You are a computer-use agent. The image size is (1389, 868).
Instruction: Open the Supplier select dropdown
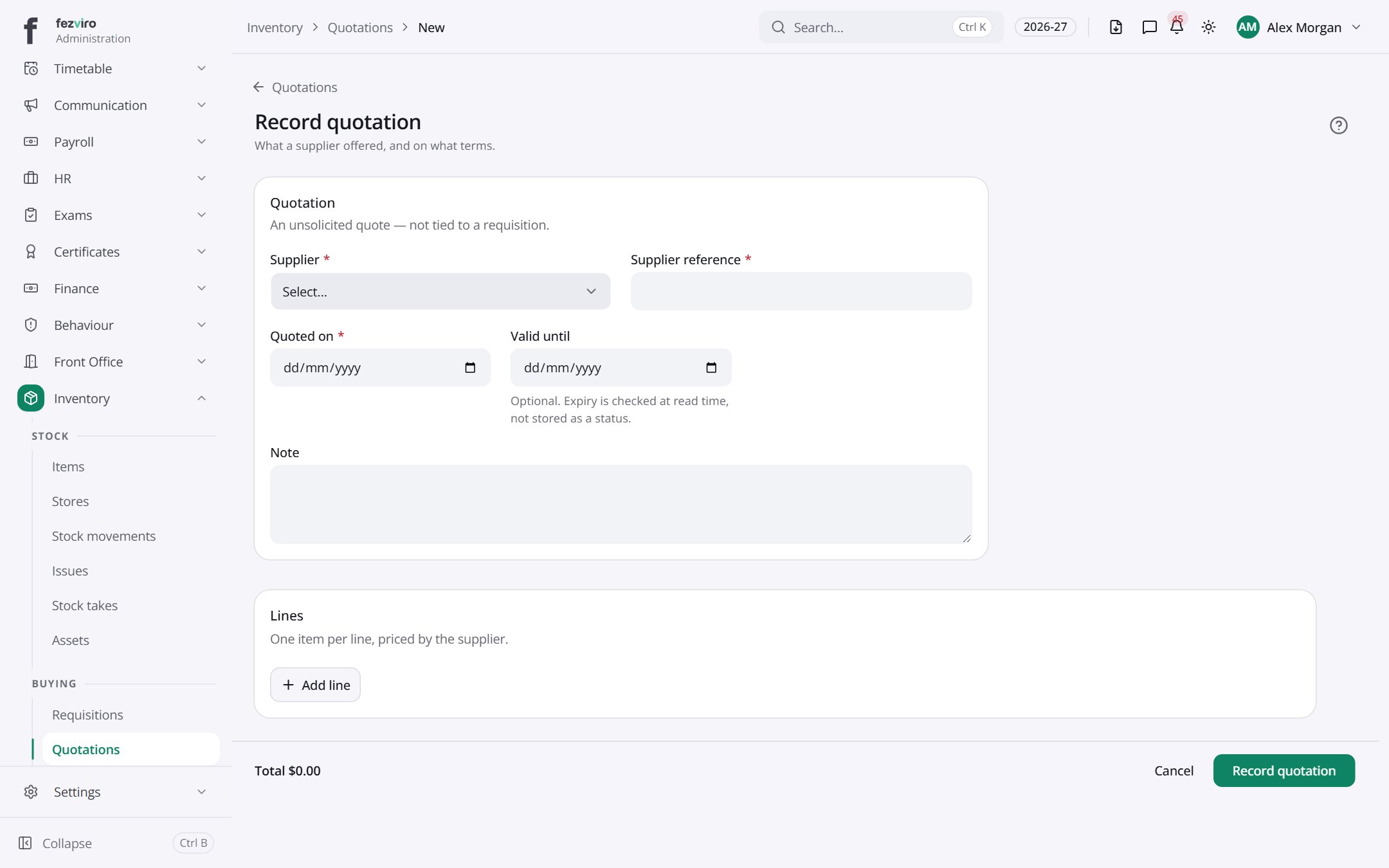point(440,291)
